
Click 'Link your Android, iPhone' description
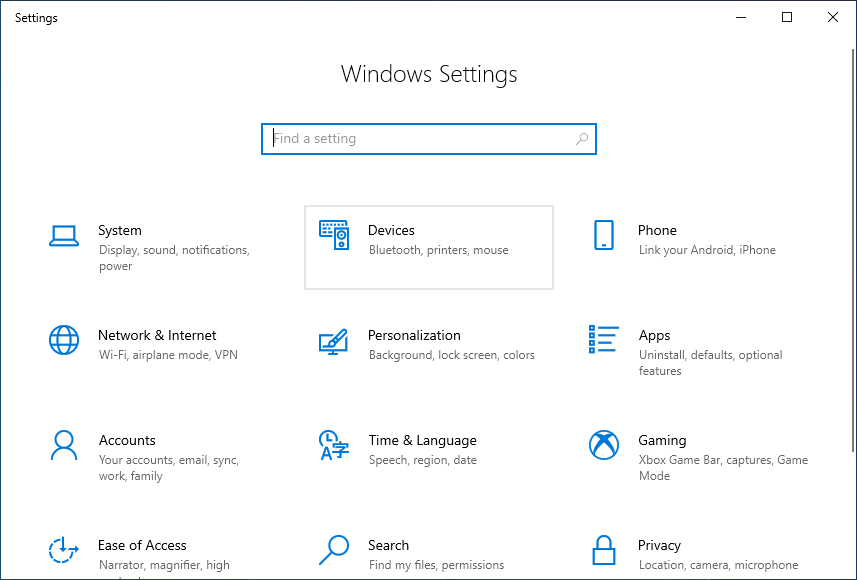pyautogui.click(x=707, y=250)
